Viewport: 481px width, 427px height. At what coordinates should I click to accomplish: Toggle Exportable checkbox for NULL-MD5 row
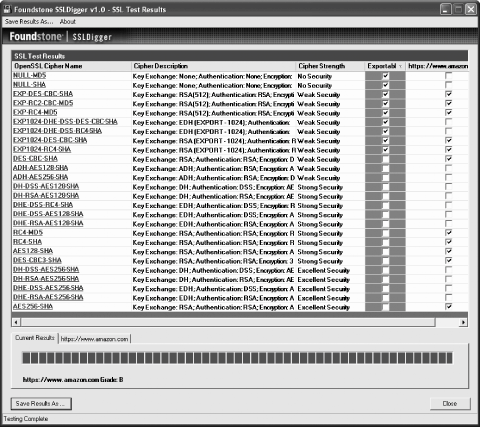coord(386,76)
